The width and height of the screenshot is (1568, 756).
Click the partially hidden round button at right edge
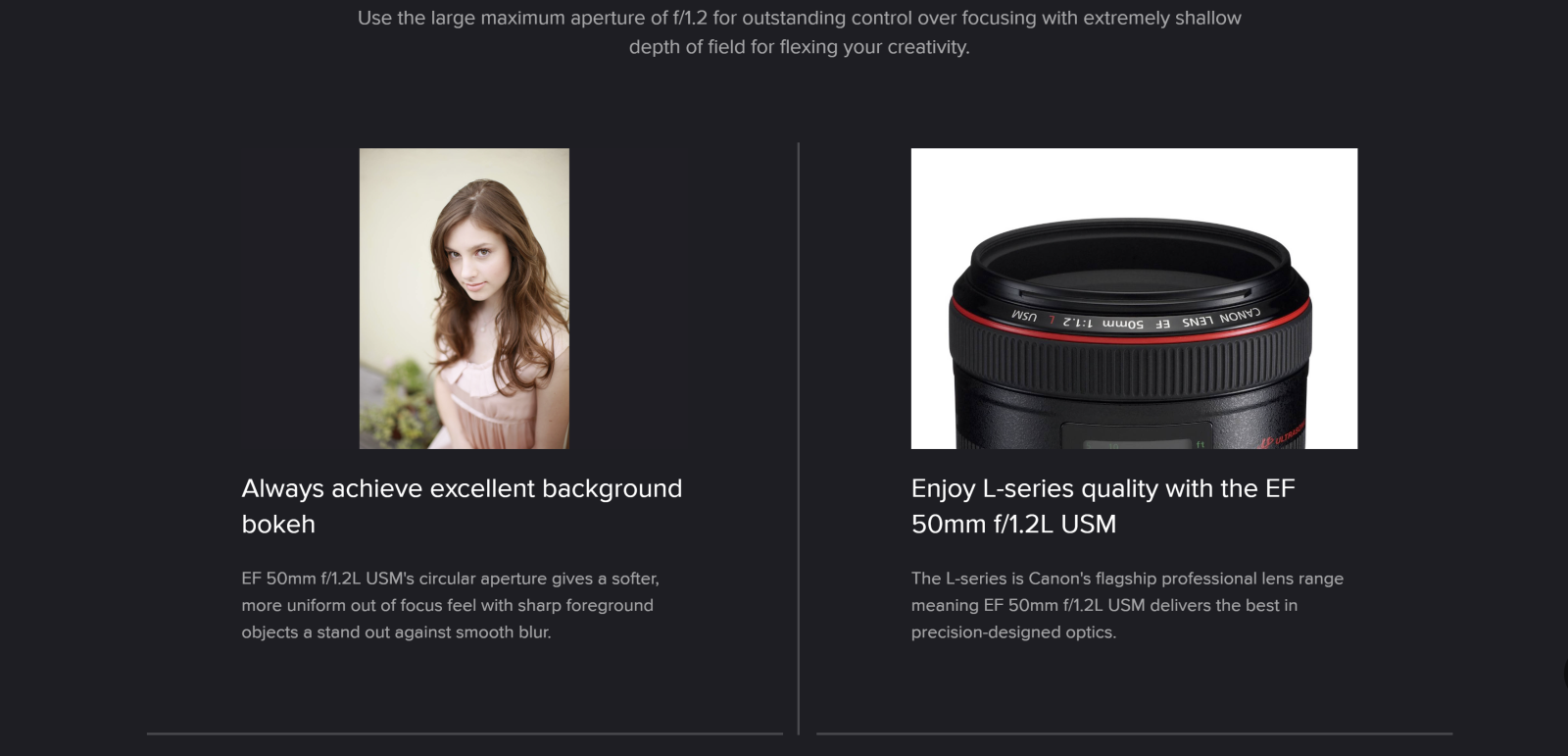click(1564, 672)
